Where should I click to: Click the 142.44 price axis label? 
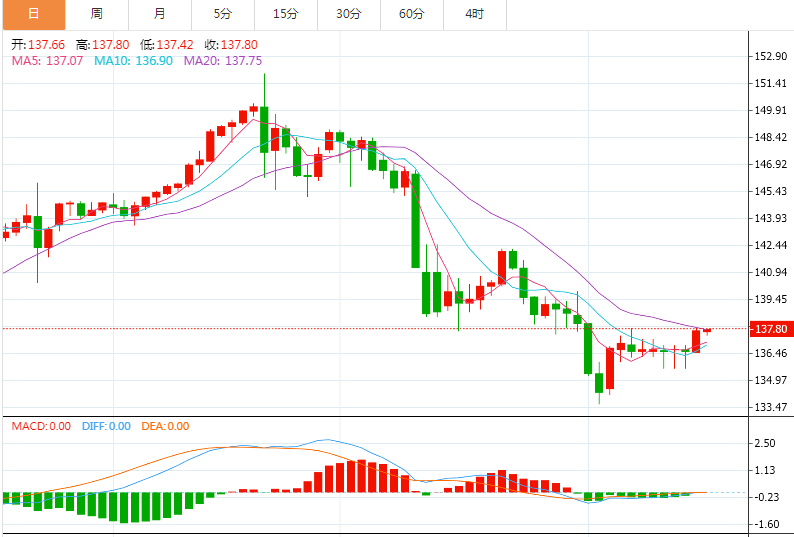coord(771,245)
